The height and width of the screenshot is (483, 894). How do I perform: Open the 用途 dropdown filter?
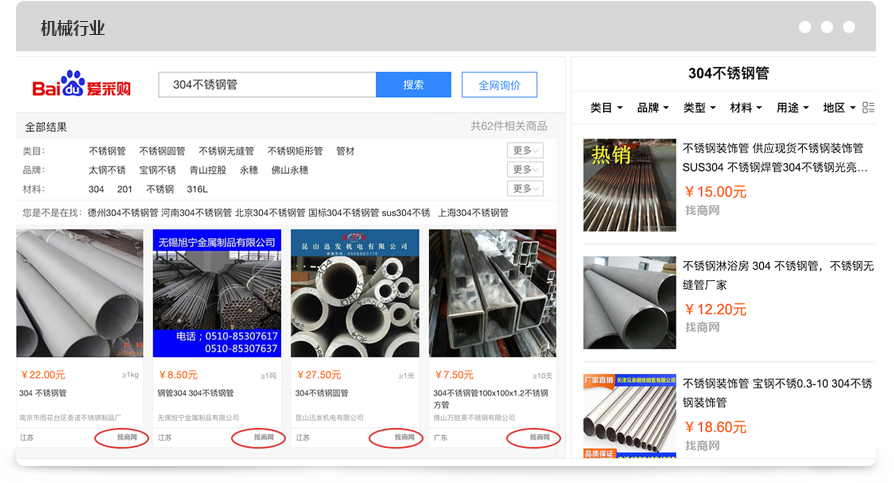(793, 108)
